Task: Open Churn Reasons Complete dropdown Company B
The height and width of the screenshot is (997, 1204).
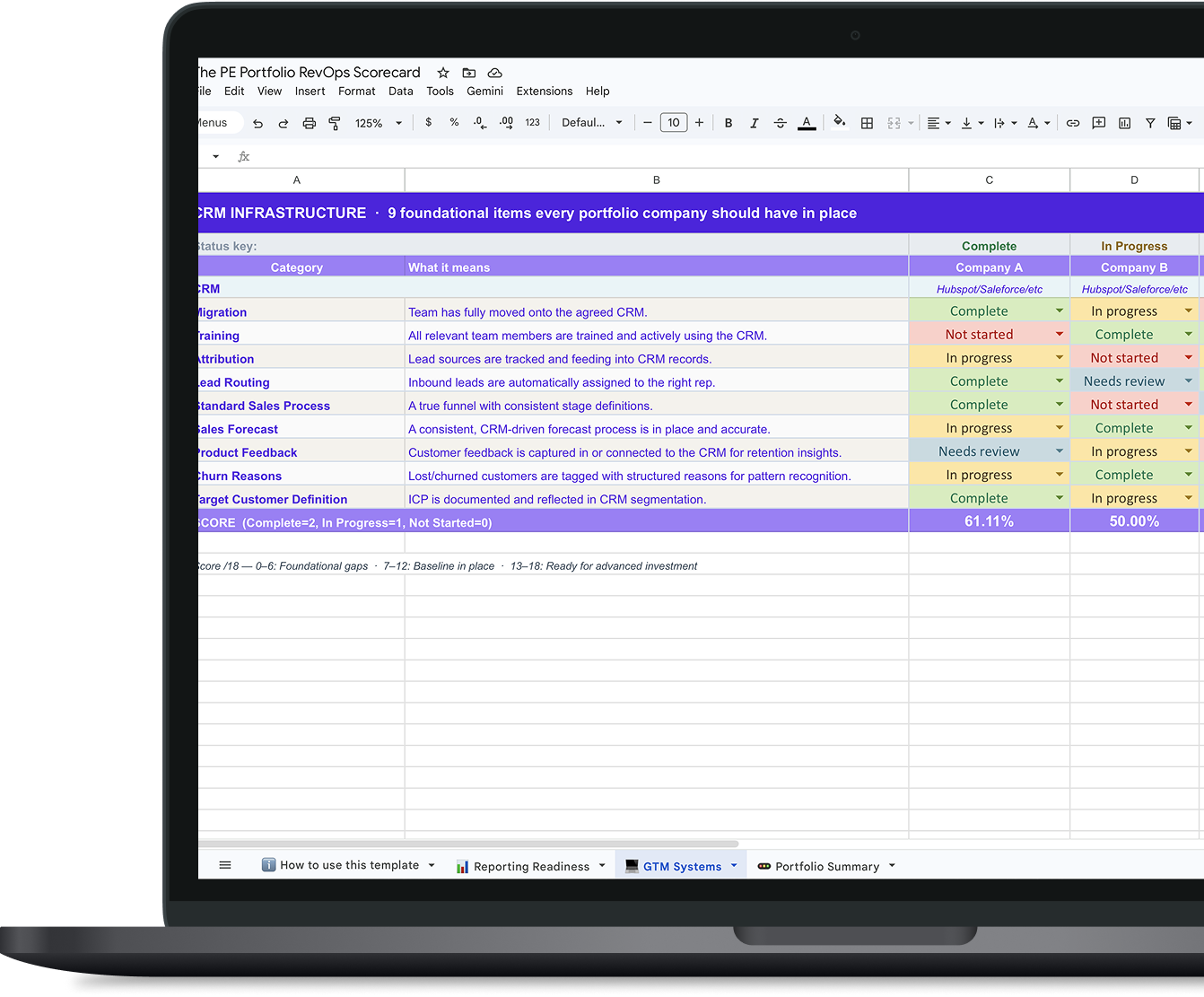Action: [x=1189, y=474]
